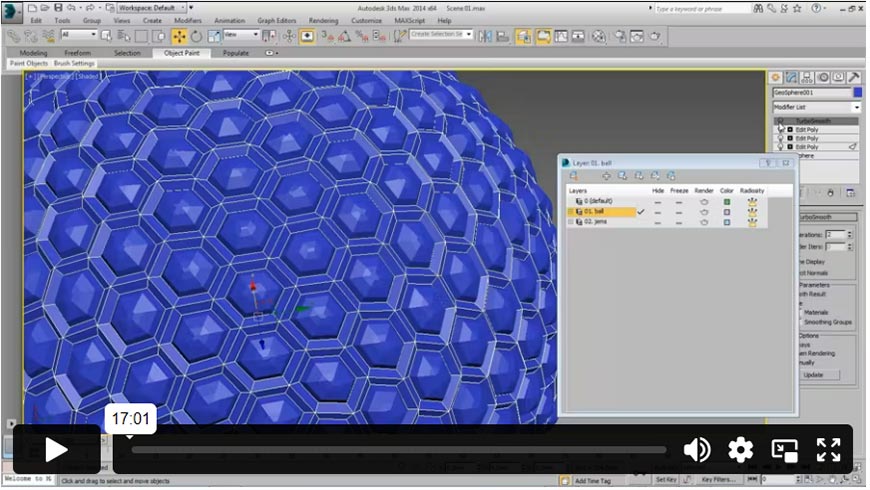Enter fullscreen mode in the video player
This screenshot has width=870, height=490.
click(828, 450)
